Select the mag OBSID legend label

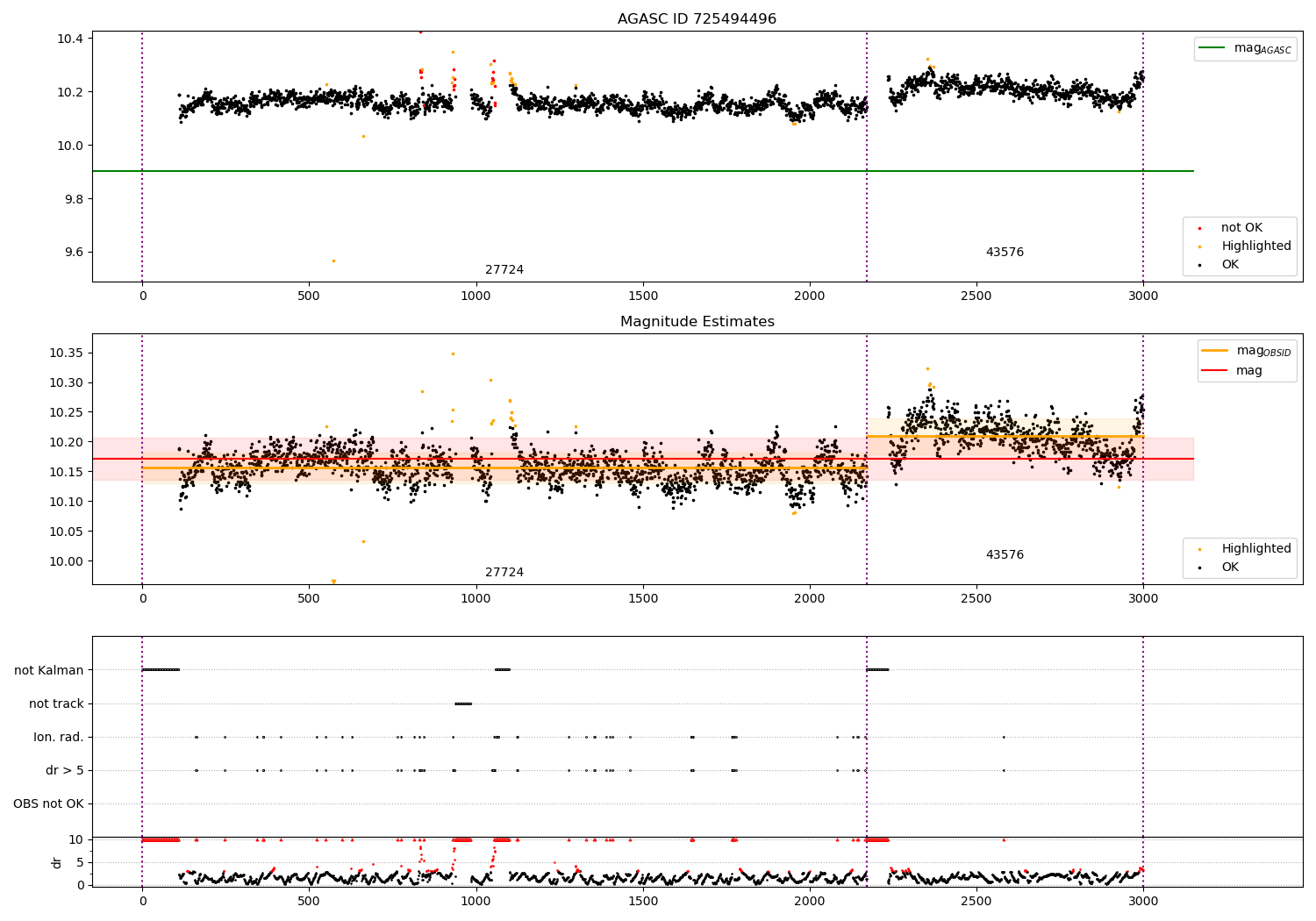coord(1263,351)
